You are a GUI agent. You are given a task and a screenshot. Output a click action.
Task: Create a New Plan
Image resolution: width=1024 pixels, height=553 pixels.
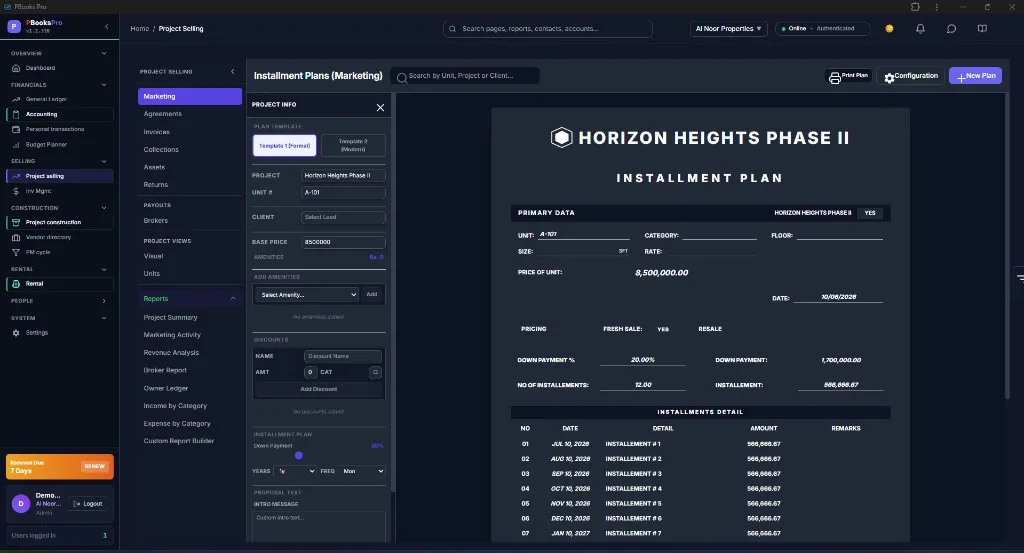tap(975, 76)
